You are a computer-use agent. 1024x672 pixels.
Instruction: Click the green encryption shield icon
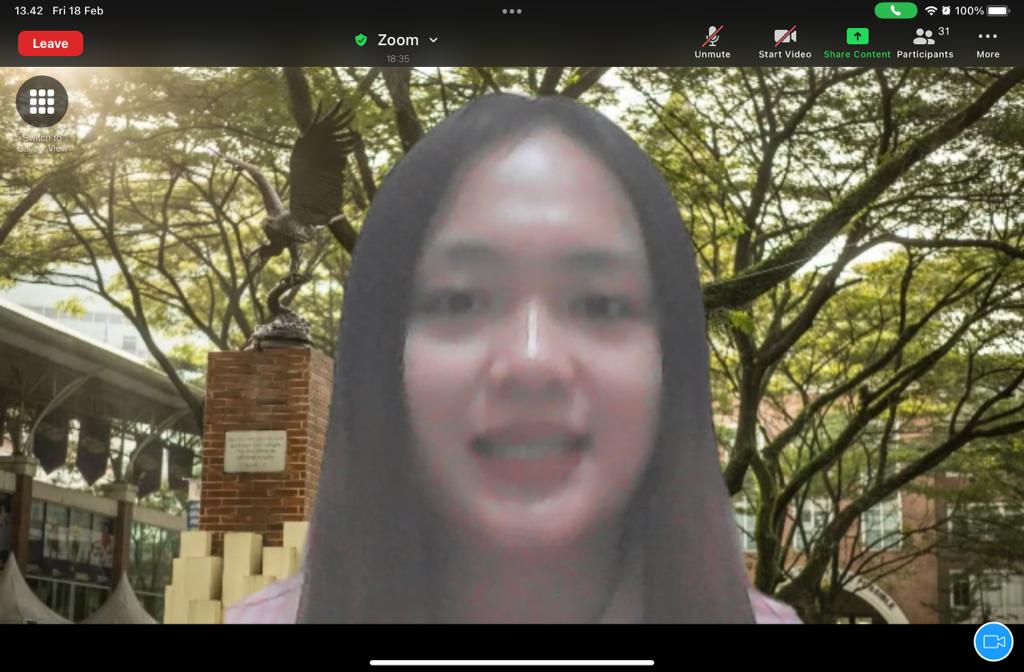tap(361, 40)
